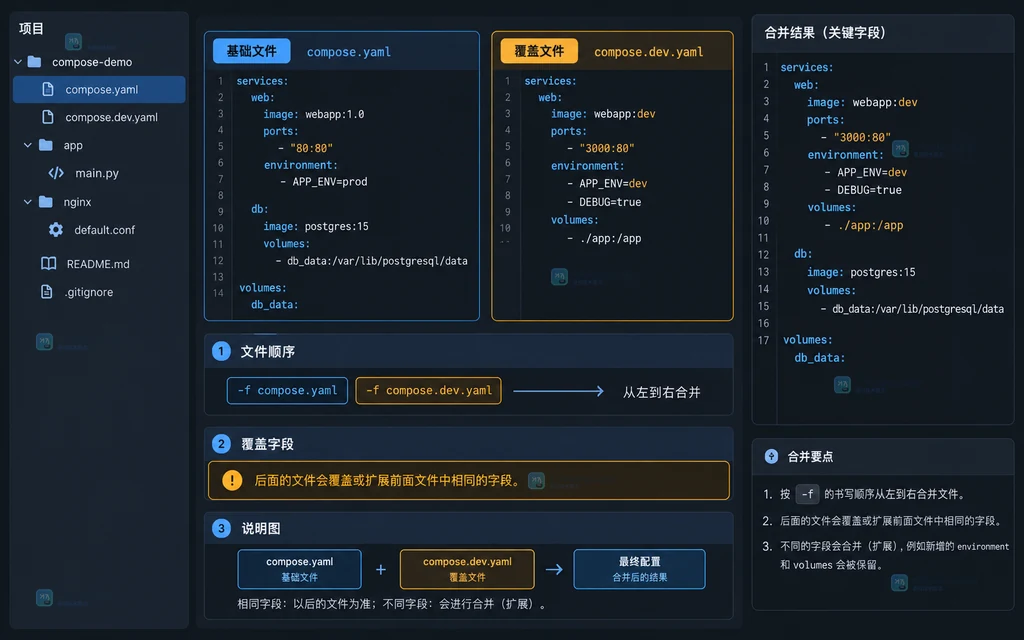Click './app:/app' line in override file editor
1024x640 pixels.
pyautogui.click(x=604, y=238)
